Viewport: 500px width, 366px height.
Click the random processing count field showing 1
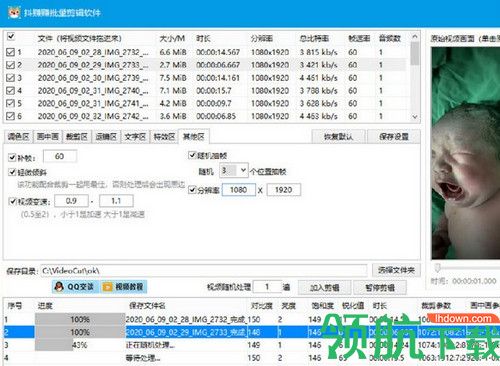267,287
